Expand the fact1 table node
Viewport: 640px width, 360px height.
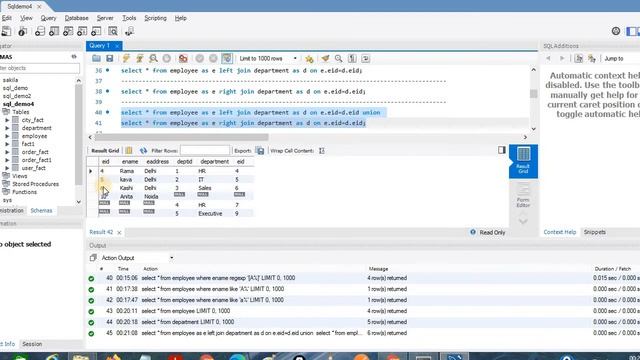click(7, 144)
